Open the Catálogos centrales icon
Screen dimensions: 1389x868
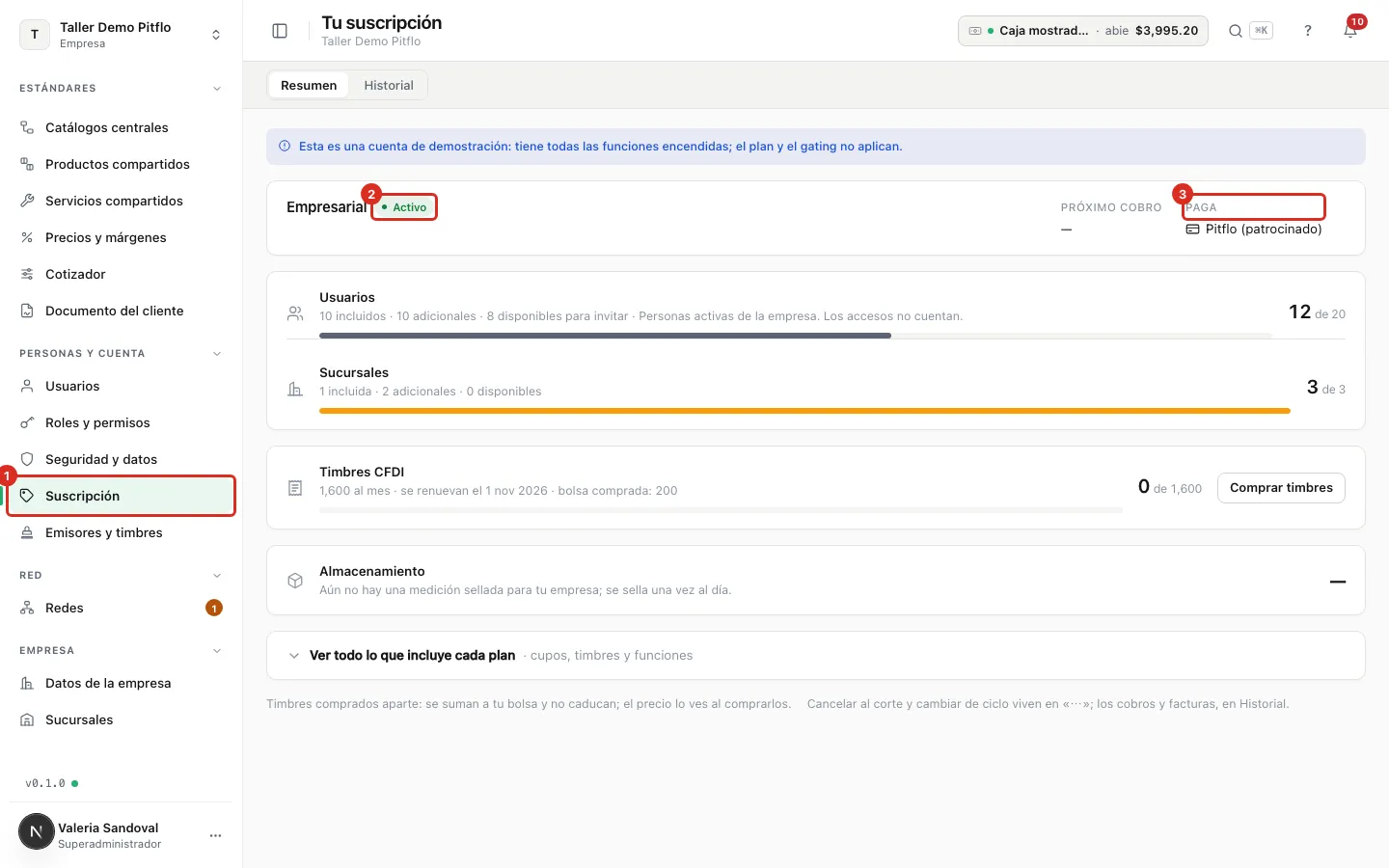[x=27, y=127]
